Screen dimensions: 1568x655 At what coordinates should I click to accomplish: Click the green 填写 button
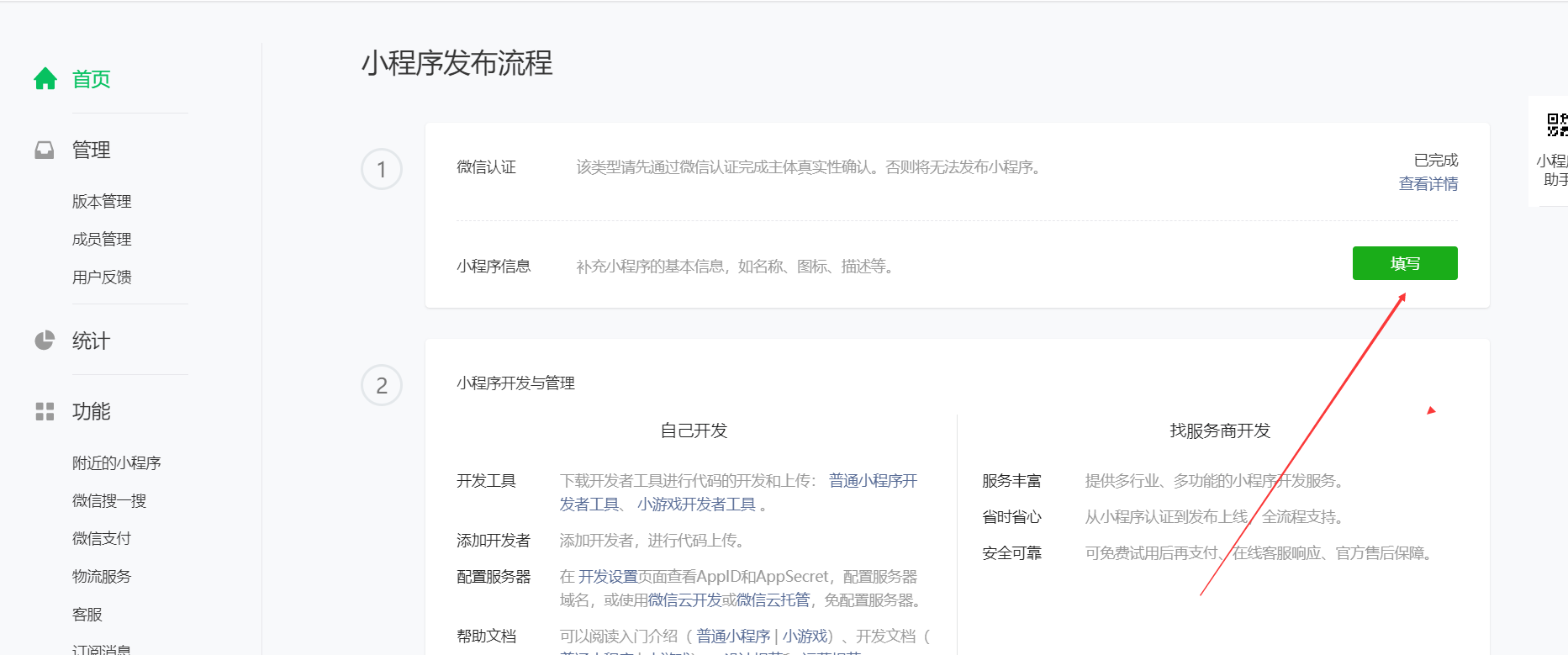click(1405, 263)
